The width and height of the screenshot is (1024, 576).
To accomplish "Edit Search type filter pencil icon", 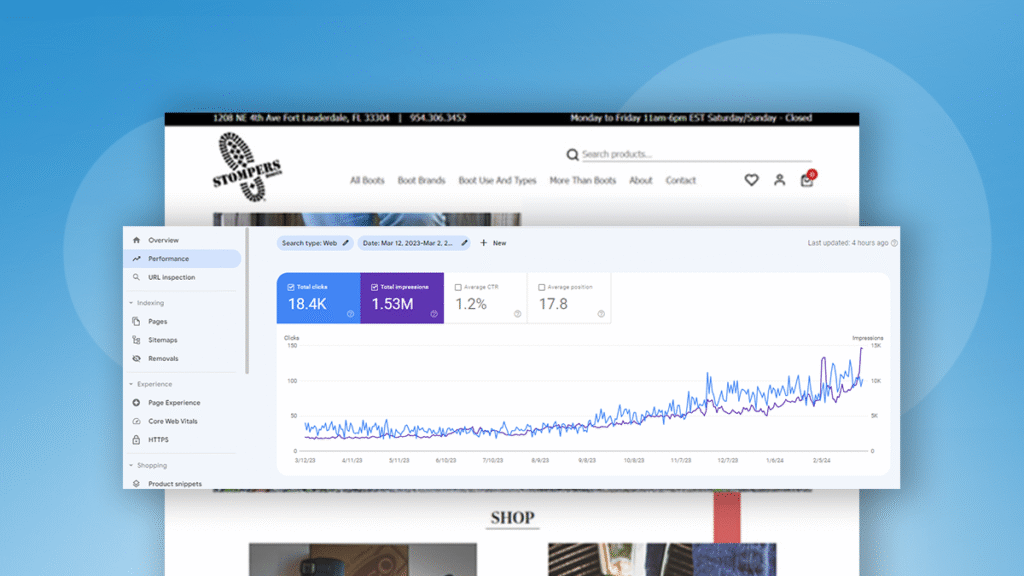I will [x=345, y=243].
